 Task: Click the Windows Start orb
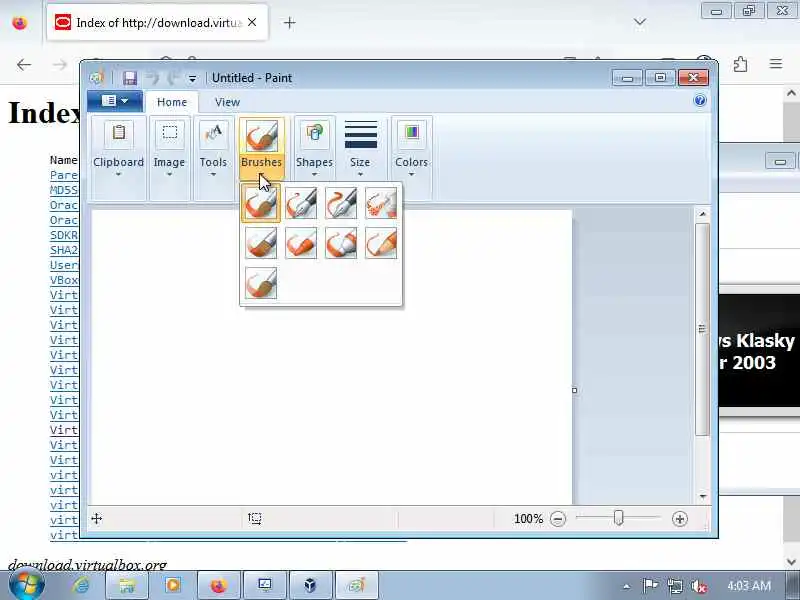coord(27,585)
